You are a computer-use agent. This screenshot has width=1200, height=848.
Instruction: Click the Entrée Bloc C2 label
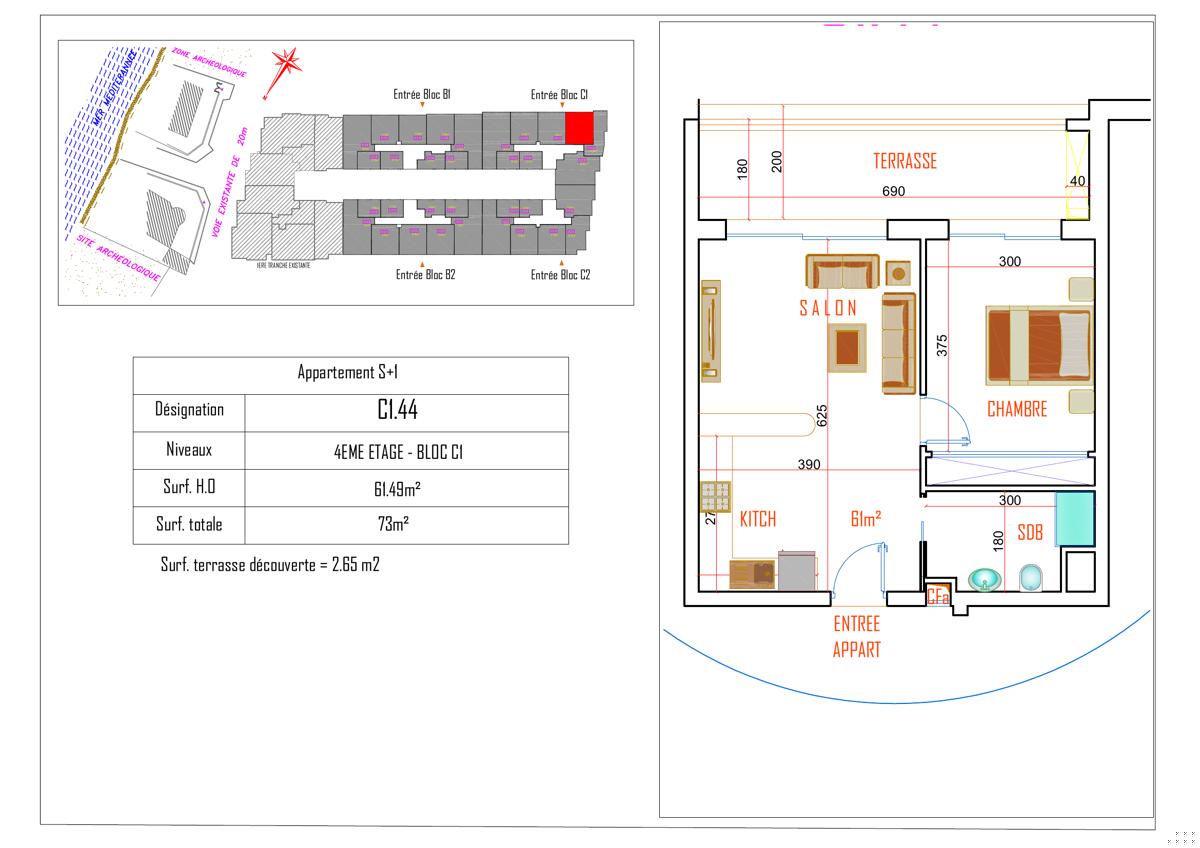[560, 275]
